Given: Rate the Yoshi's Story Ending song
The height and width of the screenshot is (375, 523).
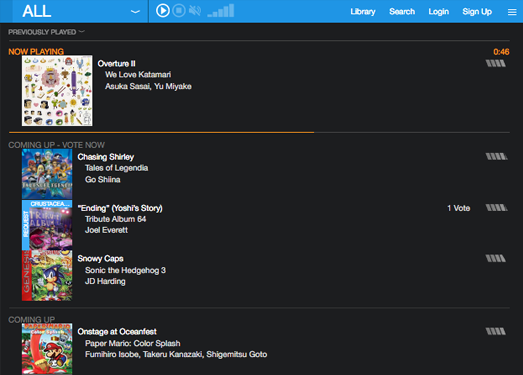Looking at the screenshot, I should point(496,208).
